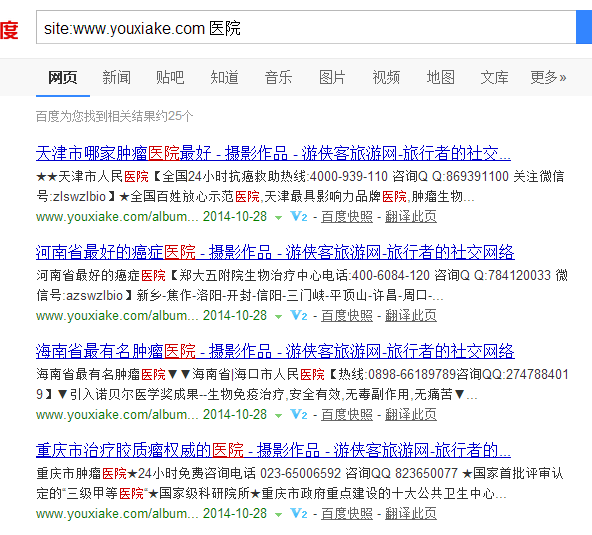Viewport: 592px width, 535px height.
Task: Open the Baidu logo home link
Action: click(9, 30)
